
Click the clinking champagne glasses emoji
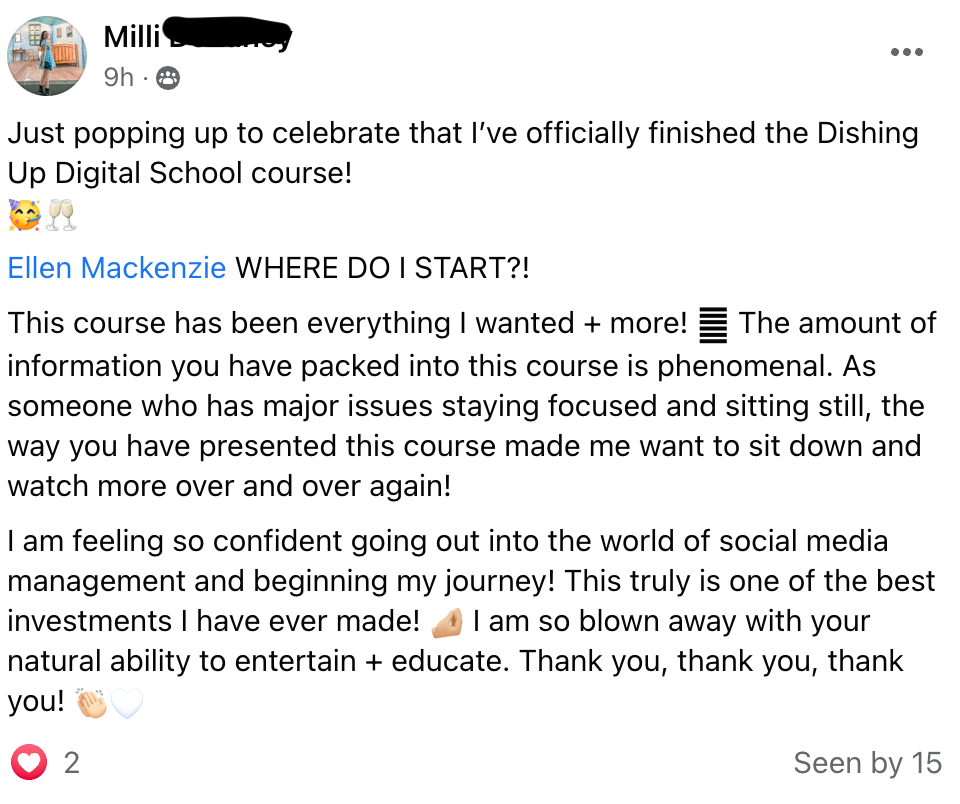(61, 215)
